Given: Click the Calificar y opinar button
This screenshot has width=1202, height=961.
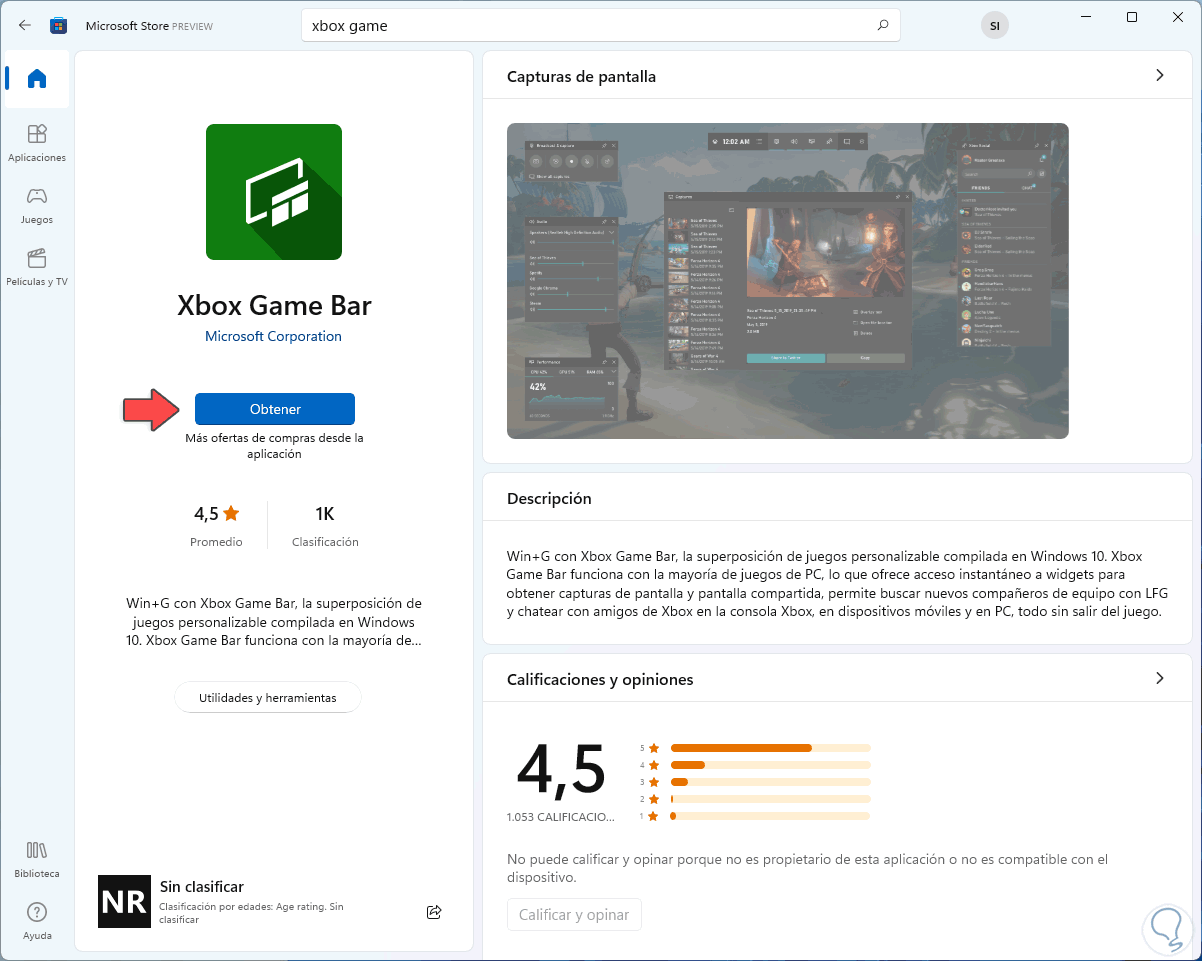Looking at the screenshot, I should [574, 914].
